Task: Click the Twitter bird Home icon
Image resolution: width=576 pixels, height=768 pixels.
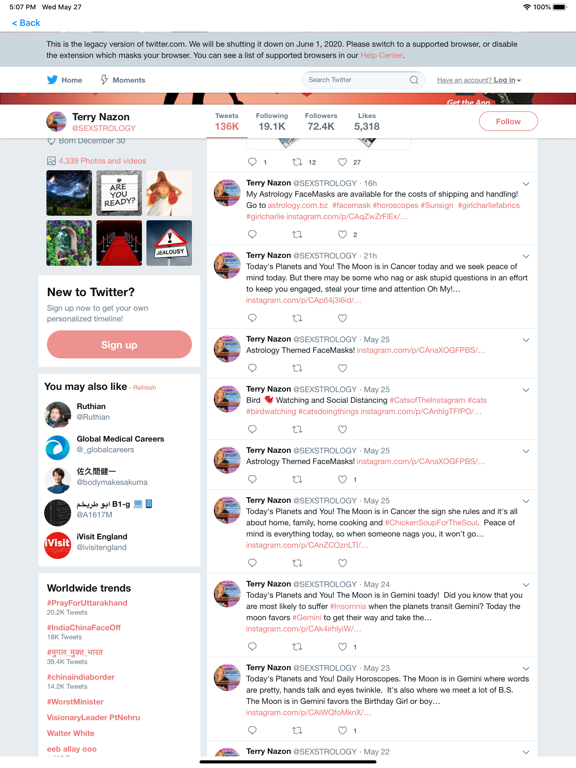Action: [52, 80]
